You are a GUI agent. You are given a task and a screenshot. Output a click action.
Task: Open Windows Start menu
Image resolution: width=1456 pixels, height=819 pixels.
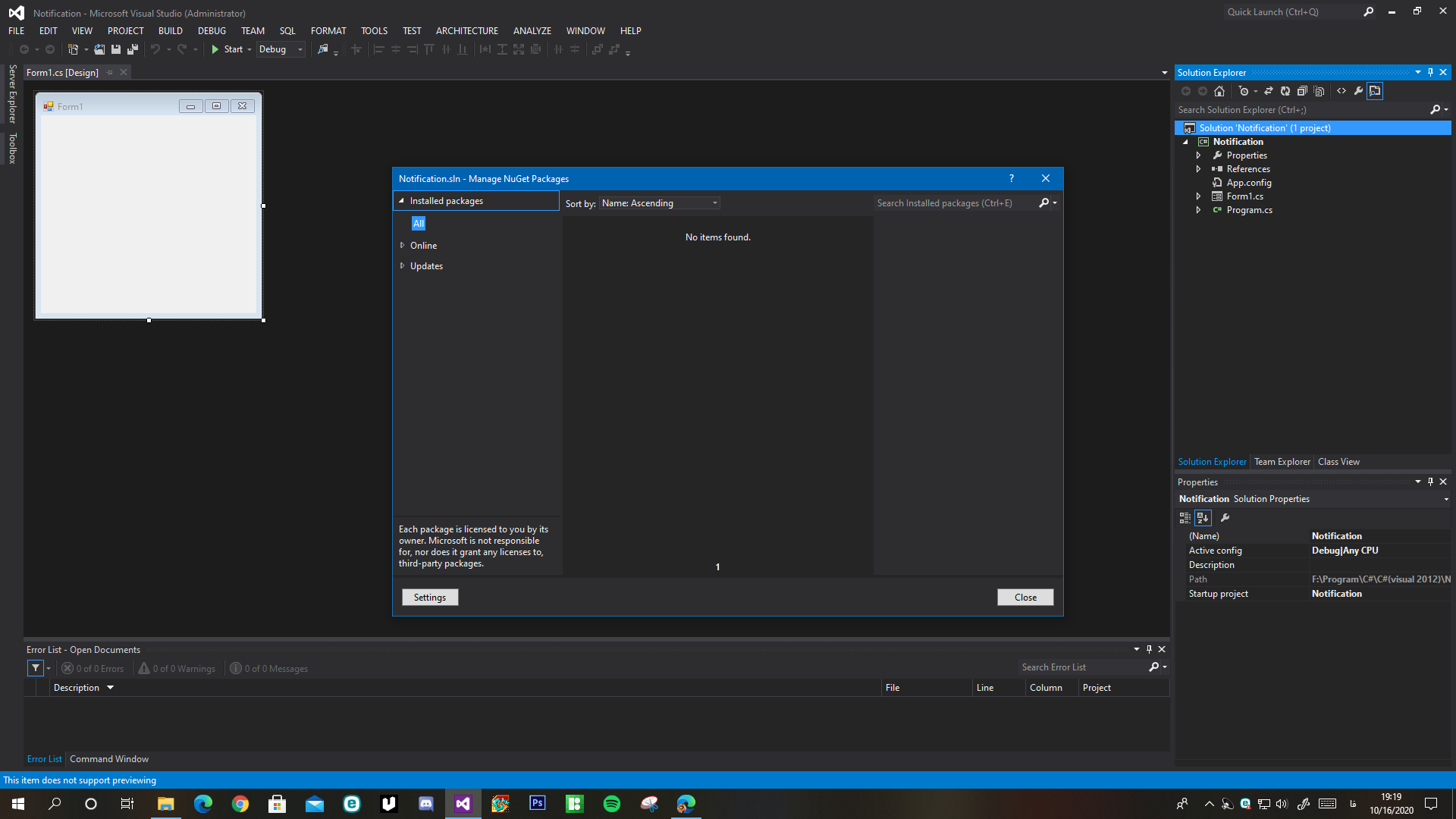18,804
